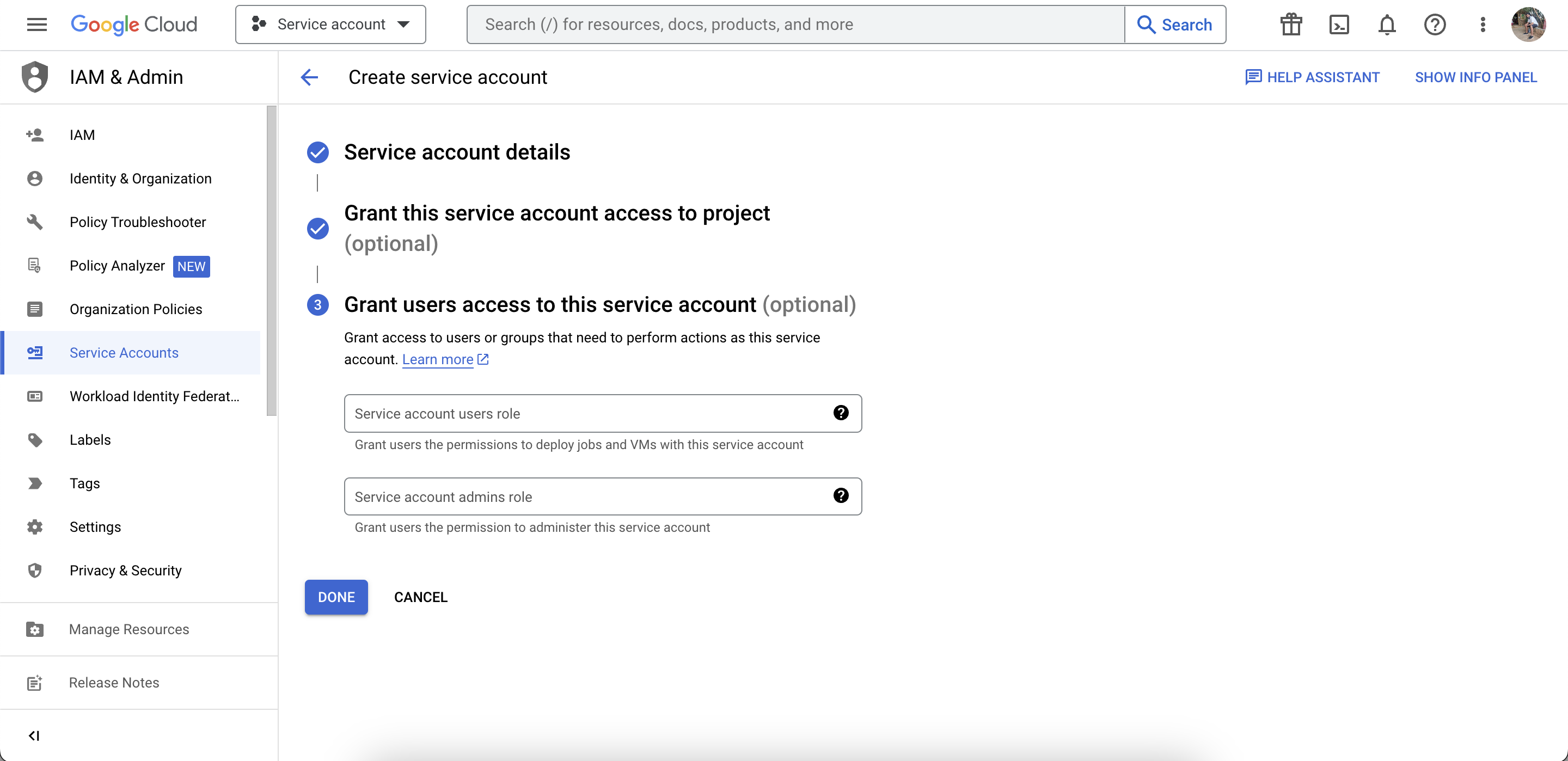Show the info panel
Screen dimensions: 1568x761
(x=1475, y=77)
